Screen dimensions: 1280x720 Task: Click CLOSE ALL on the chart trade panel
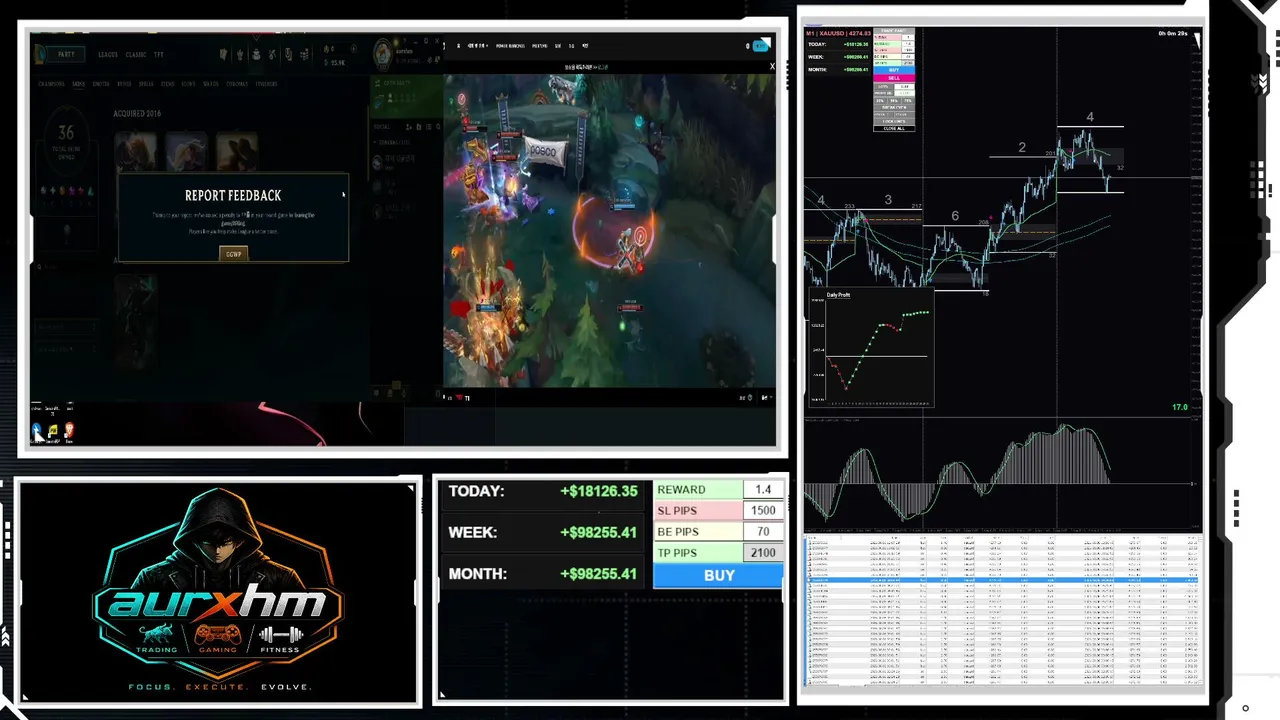coord(894,128)
